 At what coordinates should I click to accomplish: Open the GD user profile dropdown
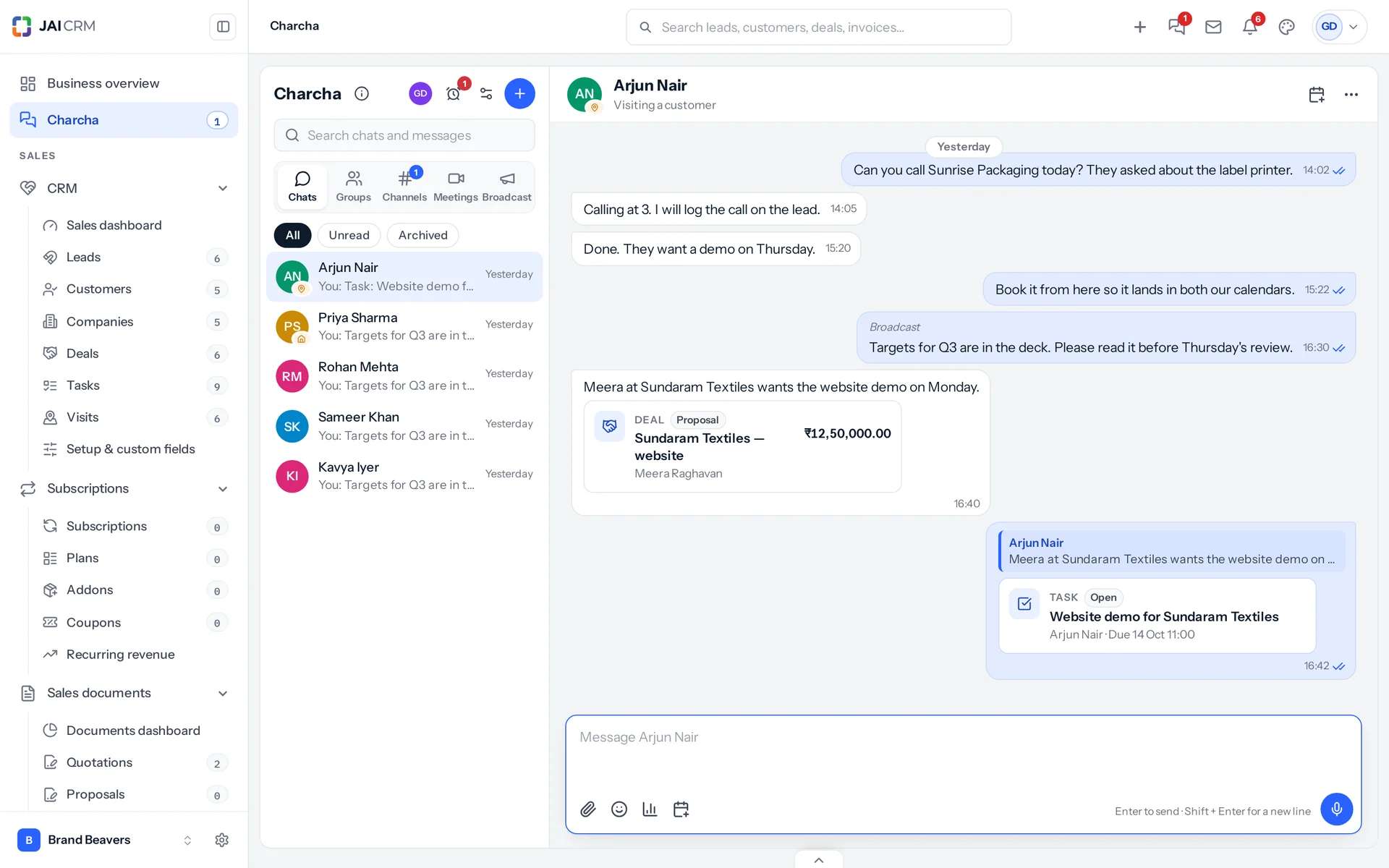[x=1340, y=27]
